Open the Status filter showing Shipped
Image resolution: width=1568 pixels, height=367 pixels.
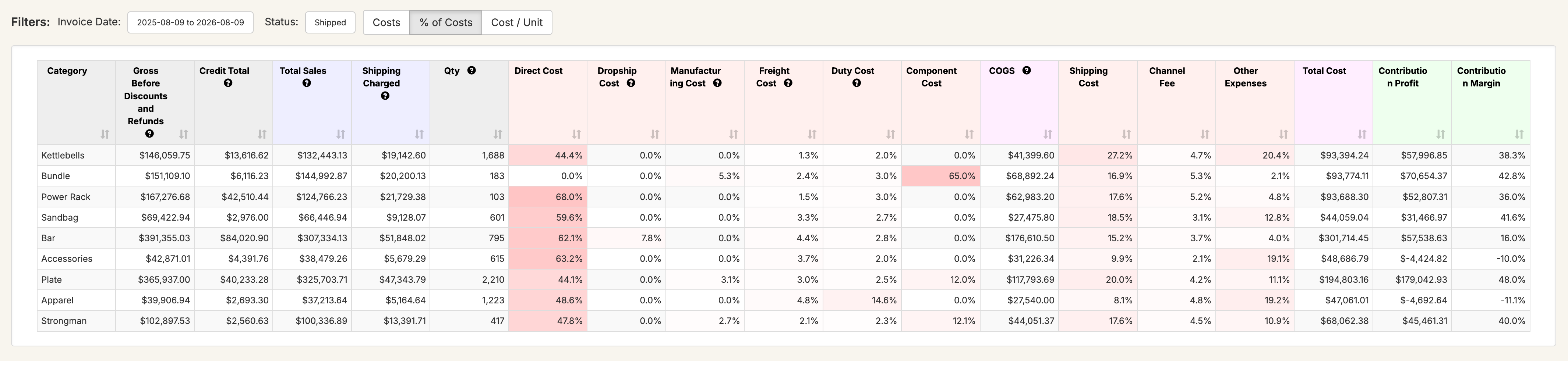click(330, 22)
